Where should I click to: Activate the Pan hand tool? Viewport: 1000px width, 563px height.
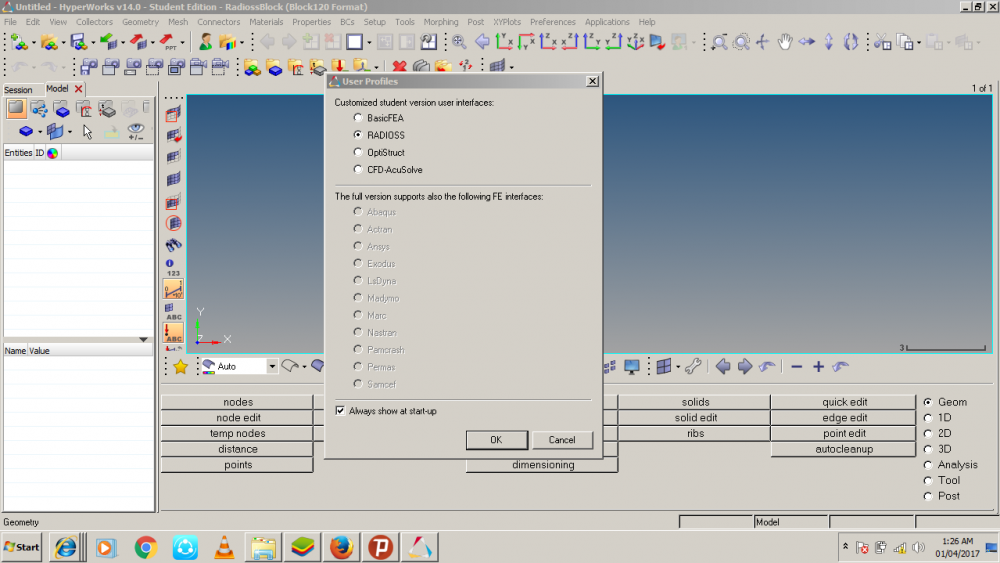click(785, 42)
